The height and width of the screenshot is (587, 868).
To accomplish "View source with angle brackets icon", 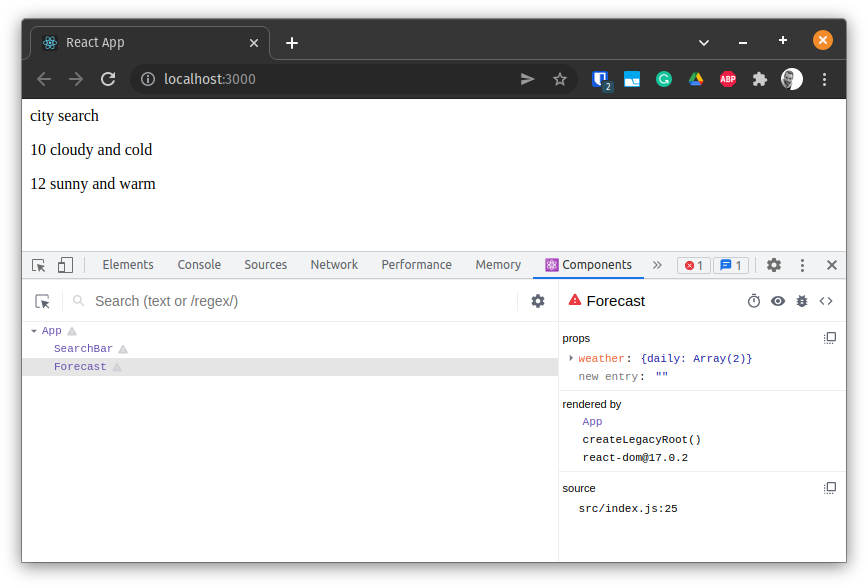I will click(826, 301).
